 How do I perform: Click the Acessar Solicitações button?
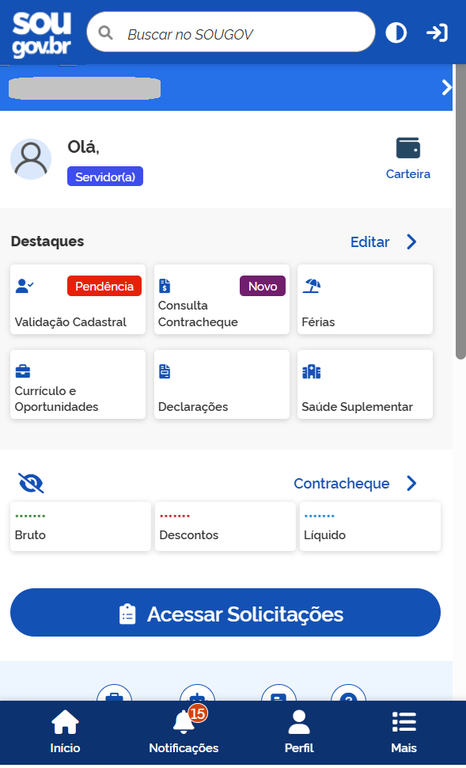[x=225, y=613]
